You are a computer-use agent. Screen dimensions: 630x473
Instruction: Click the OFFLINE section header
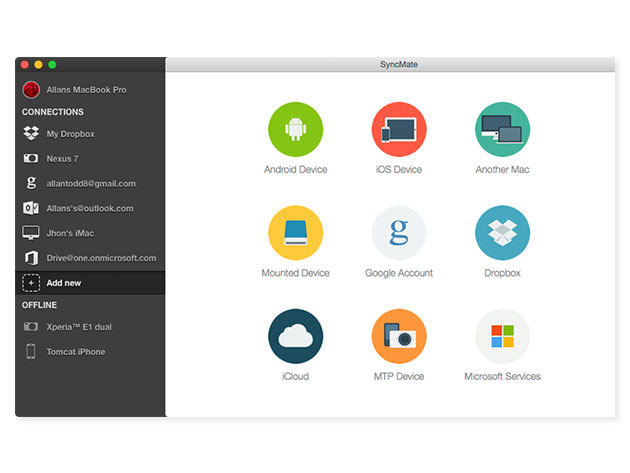coord(39,305)
